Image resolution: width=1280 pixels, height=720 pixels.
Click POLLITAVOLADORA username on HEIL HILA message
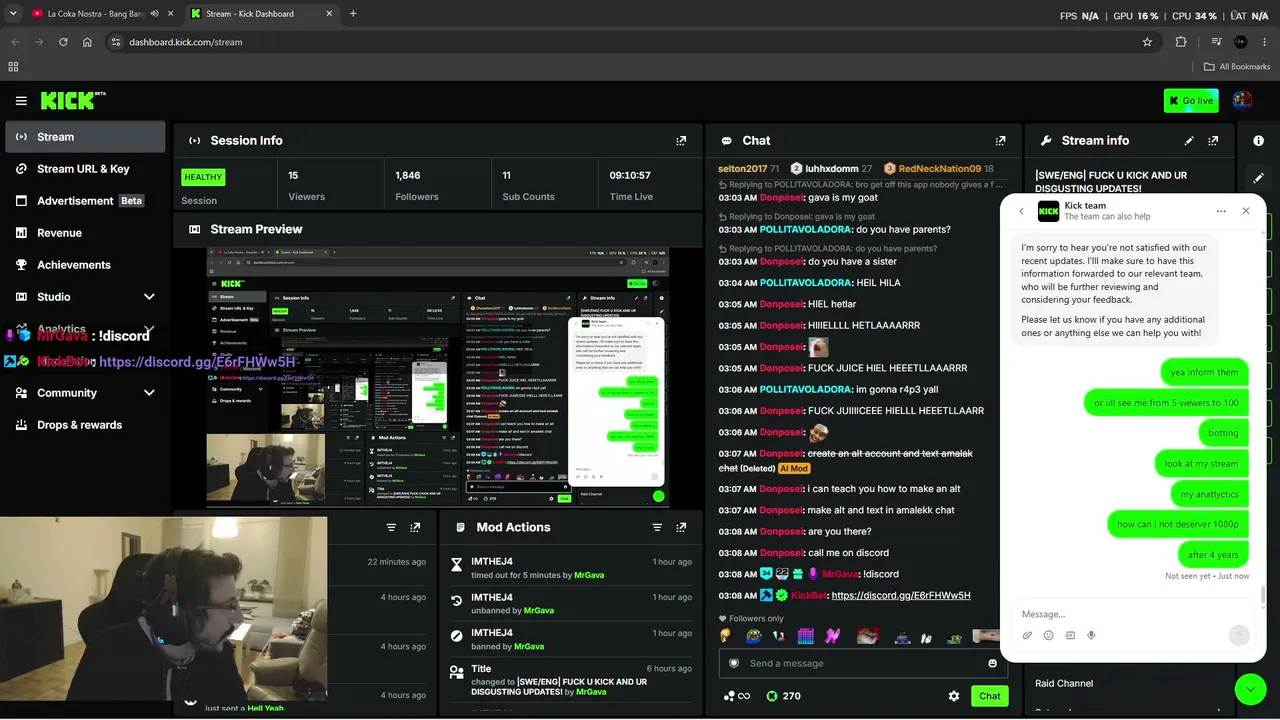tap(805, 283)
